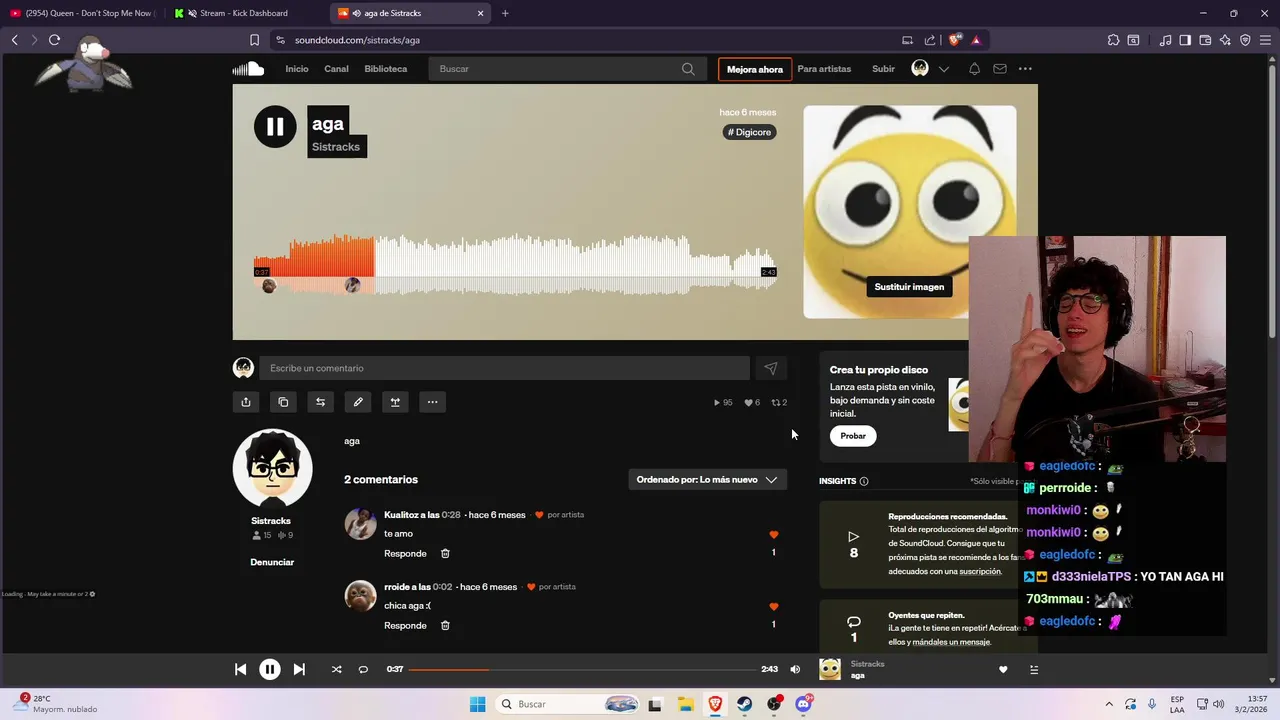The width and height of the screenshot is (1280, 720).
Task: Toggle like heart in bottom player bar
Action: click(x=1003, y=670)
